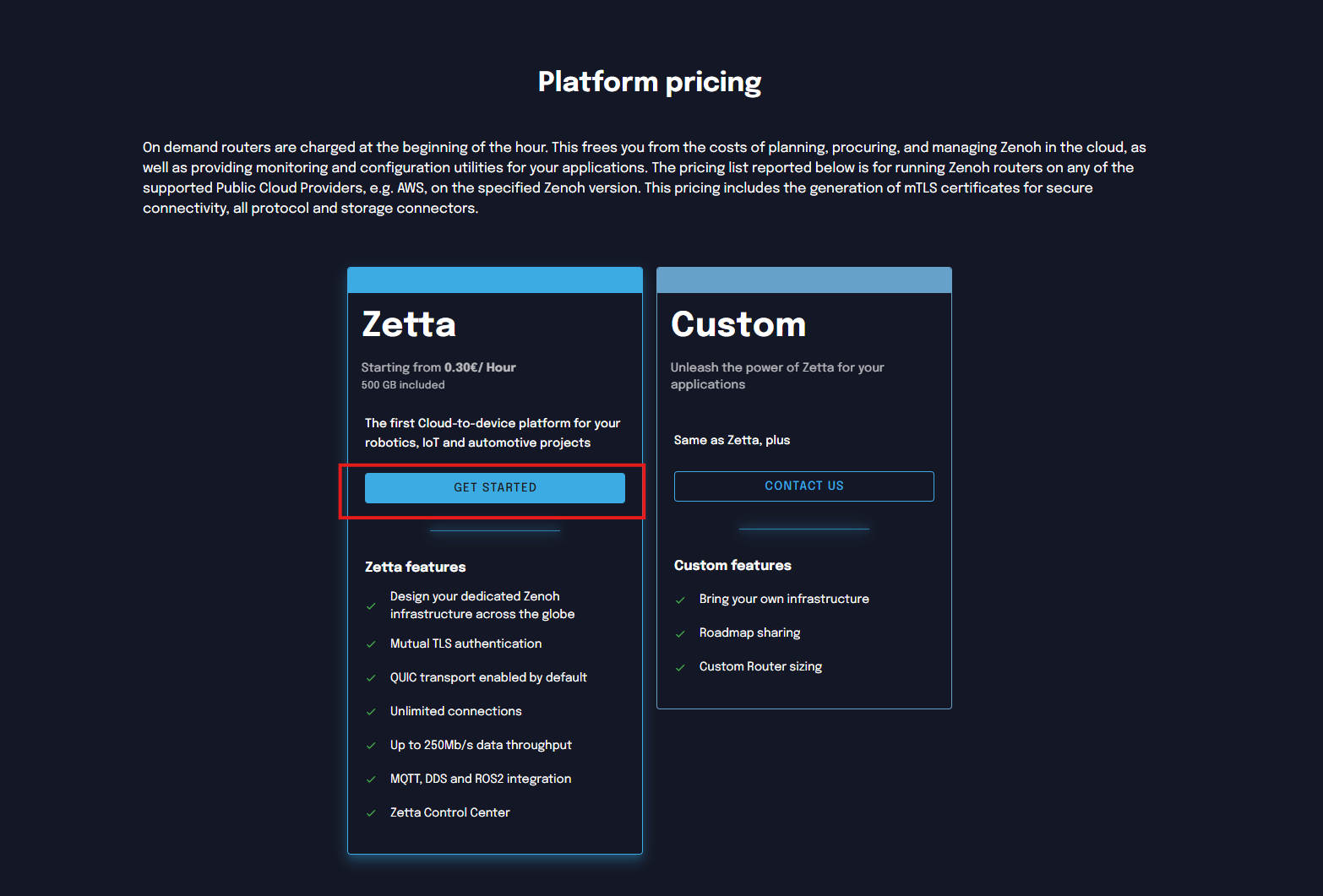This screenshot has height=896, width=1323.
Task: Click the Zetta features subheading
Action: coord(415,567)
